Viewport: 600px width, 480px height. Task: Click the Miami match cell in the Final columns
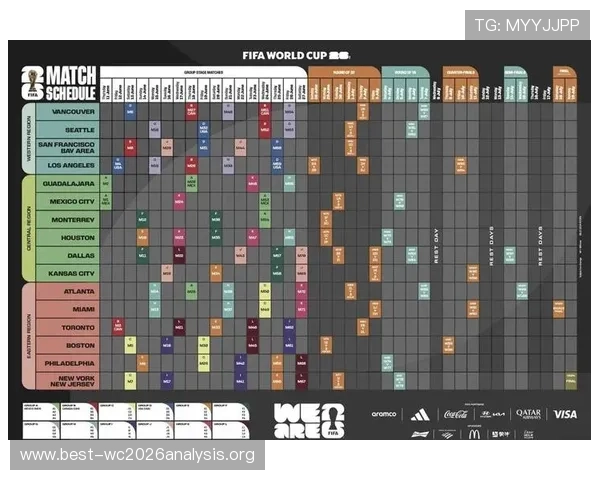point(559,309)
